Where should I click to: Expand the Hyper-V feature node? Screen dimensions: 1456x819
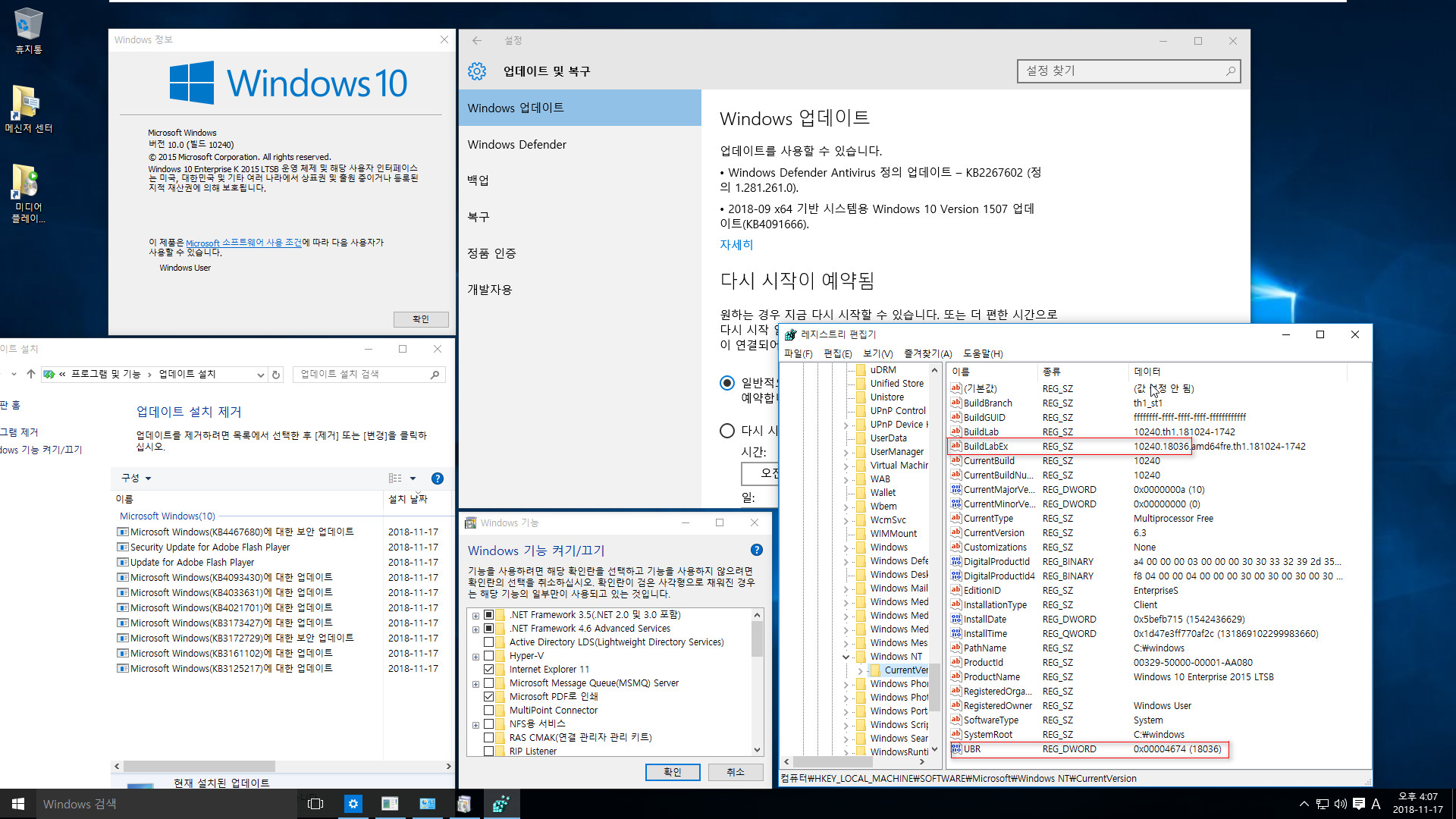[475, 657]
